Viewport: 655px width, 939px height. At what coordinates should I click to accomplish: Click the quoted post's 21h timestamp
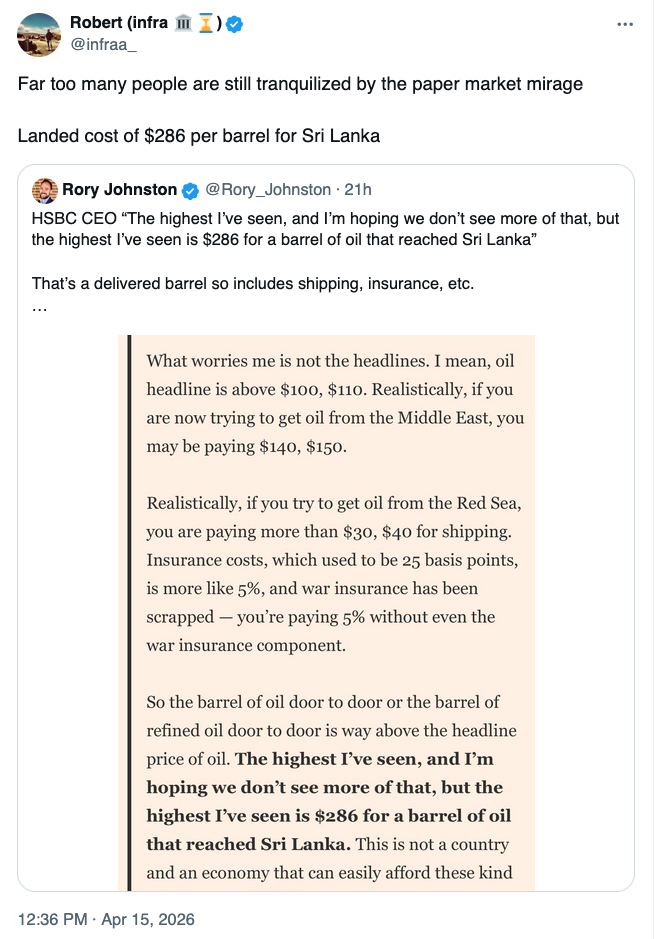(357, 190)
